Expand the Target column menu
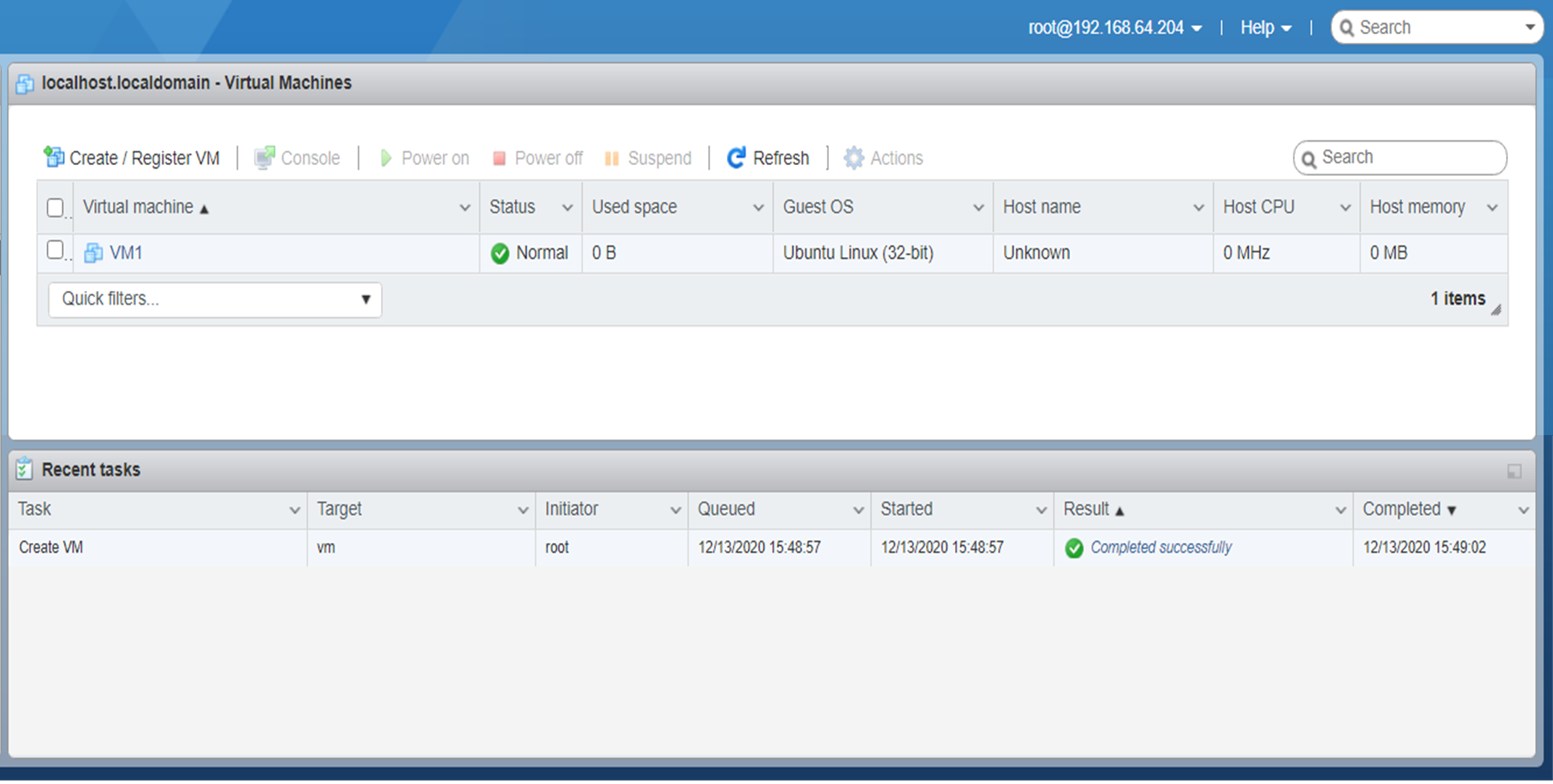Viewport: 1553px width, 784px height. 523,510
